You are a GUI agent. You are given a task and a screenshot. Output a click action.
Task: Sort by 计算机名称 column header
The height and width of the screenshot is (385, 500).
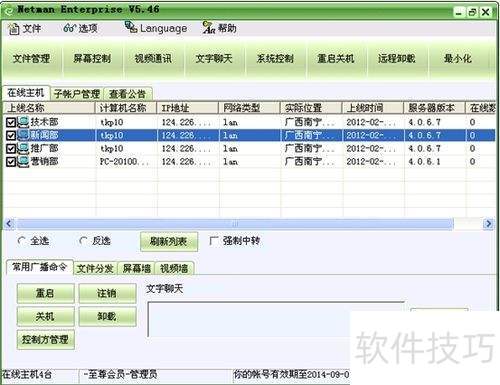point(126,108)
